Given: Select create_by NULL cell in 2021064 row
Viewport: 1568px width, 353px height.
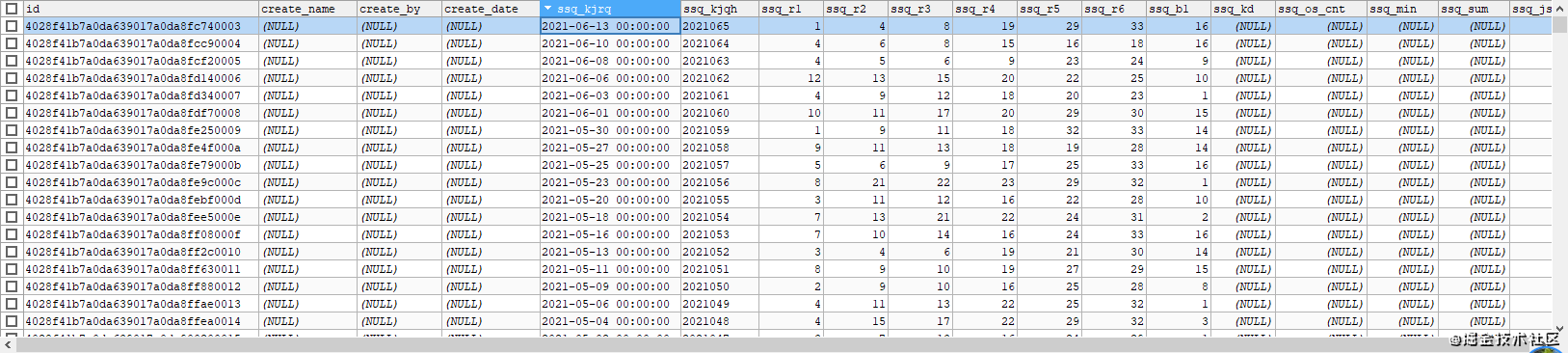Looking at the screenshot, I should pos(400,43).
